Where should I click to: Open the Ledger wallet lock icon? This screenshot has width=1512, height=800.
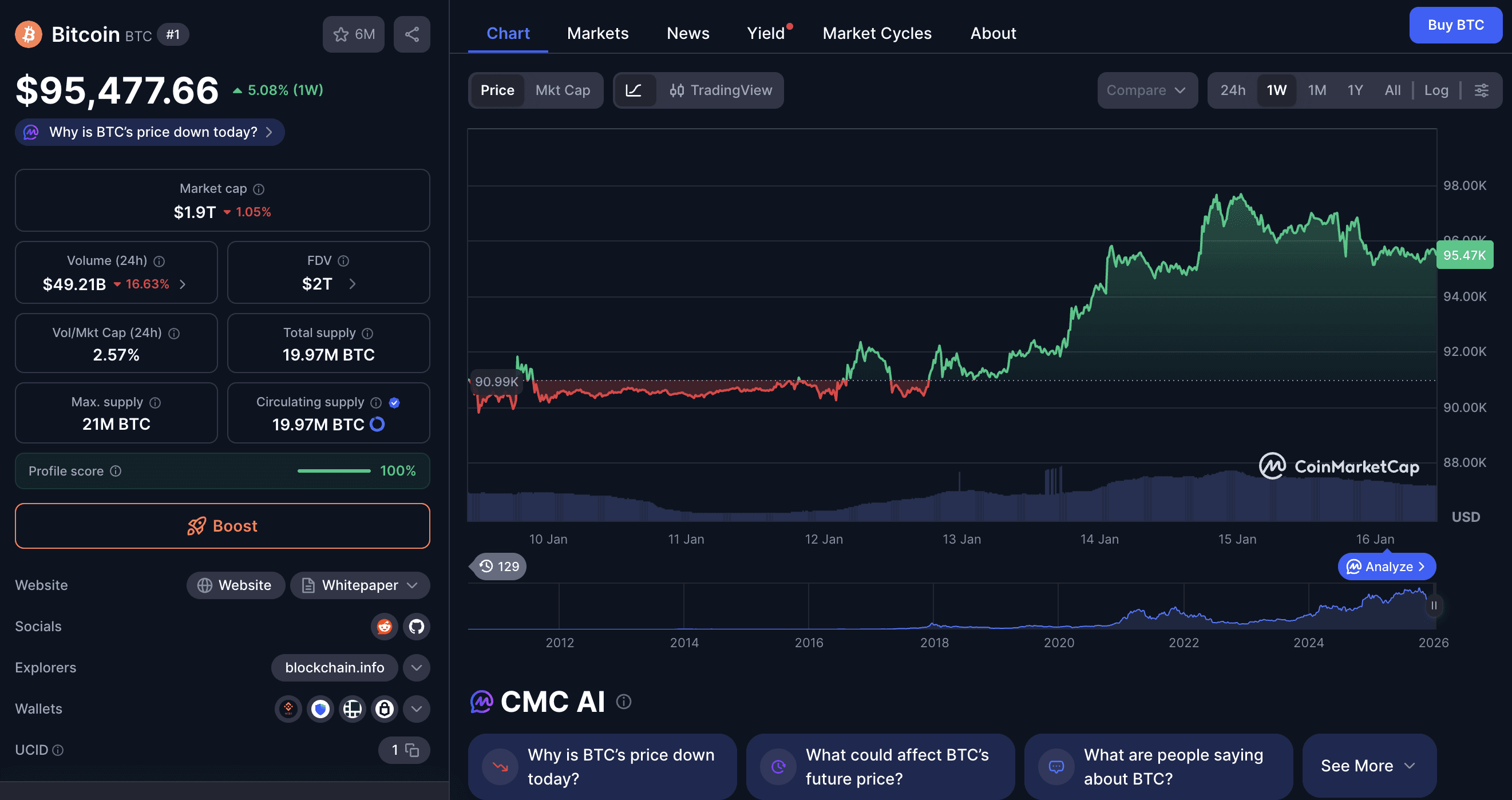[x=385, y=709]
